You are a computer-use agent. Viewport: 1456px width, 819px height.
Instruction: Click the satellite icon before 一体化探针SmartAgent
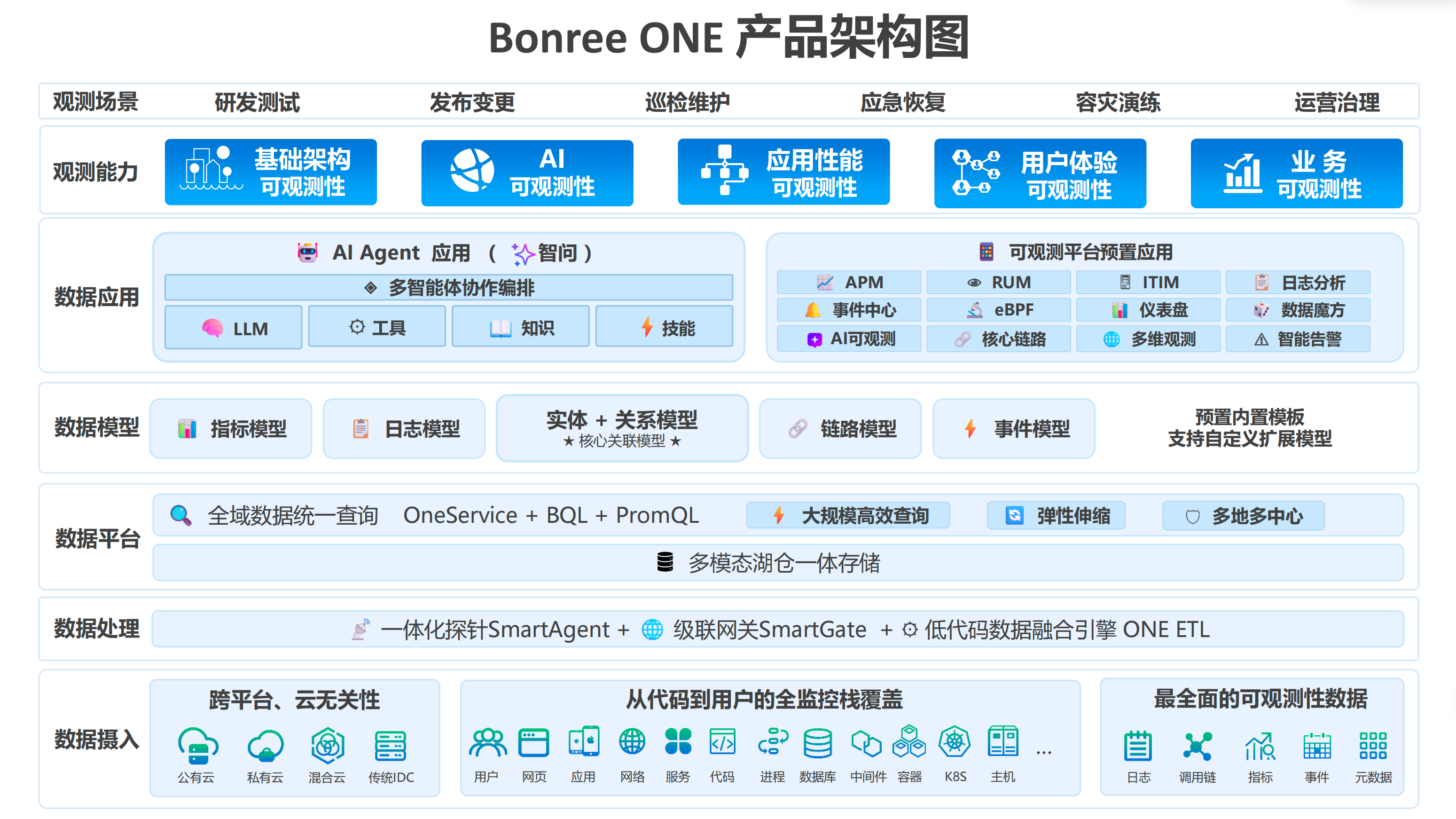(360, 629)
